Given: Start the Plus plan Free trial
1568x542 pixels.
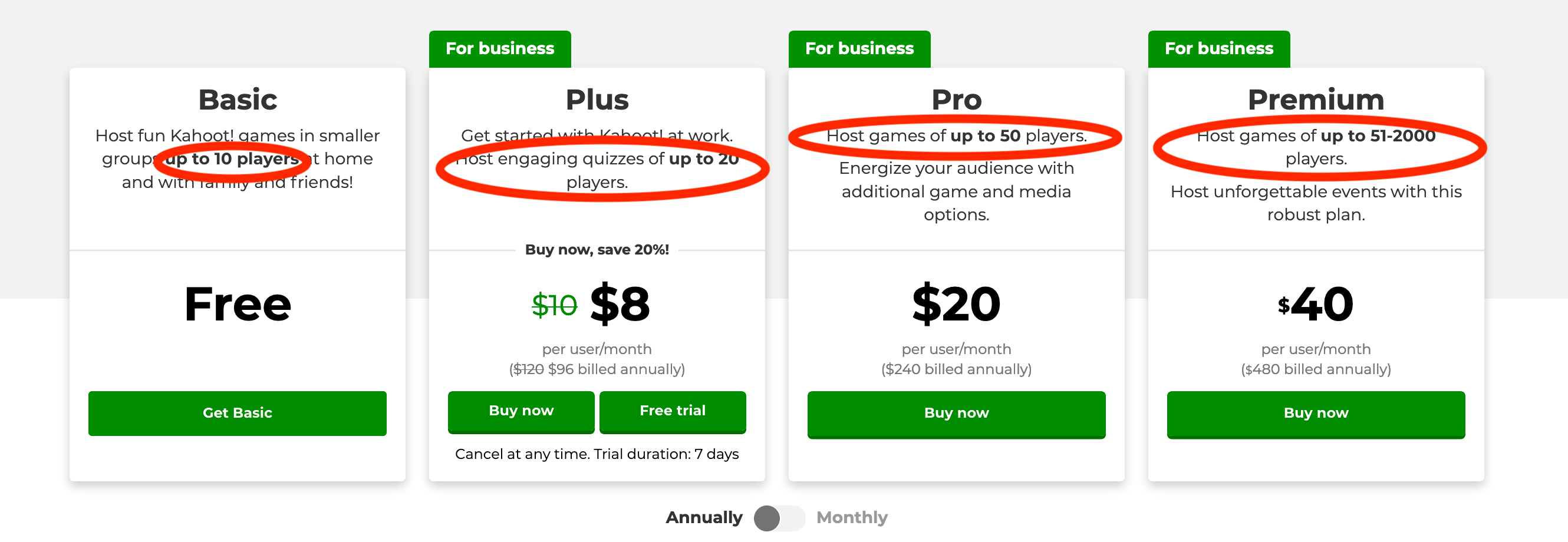Looking at the screenshot, I should [x=672, y=411].
